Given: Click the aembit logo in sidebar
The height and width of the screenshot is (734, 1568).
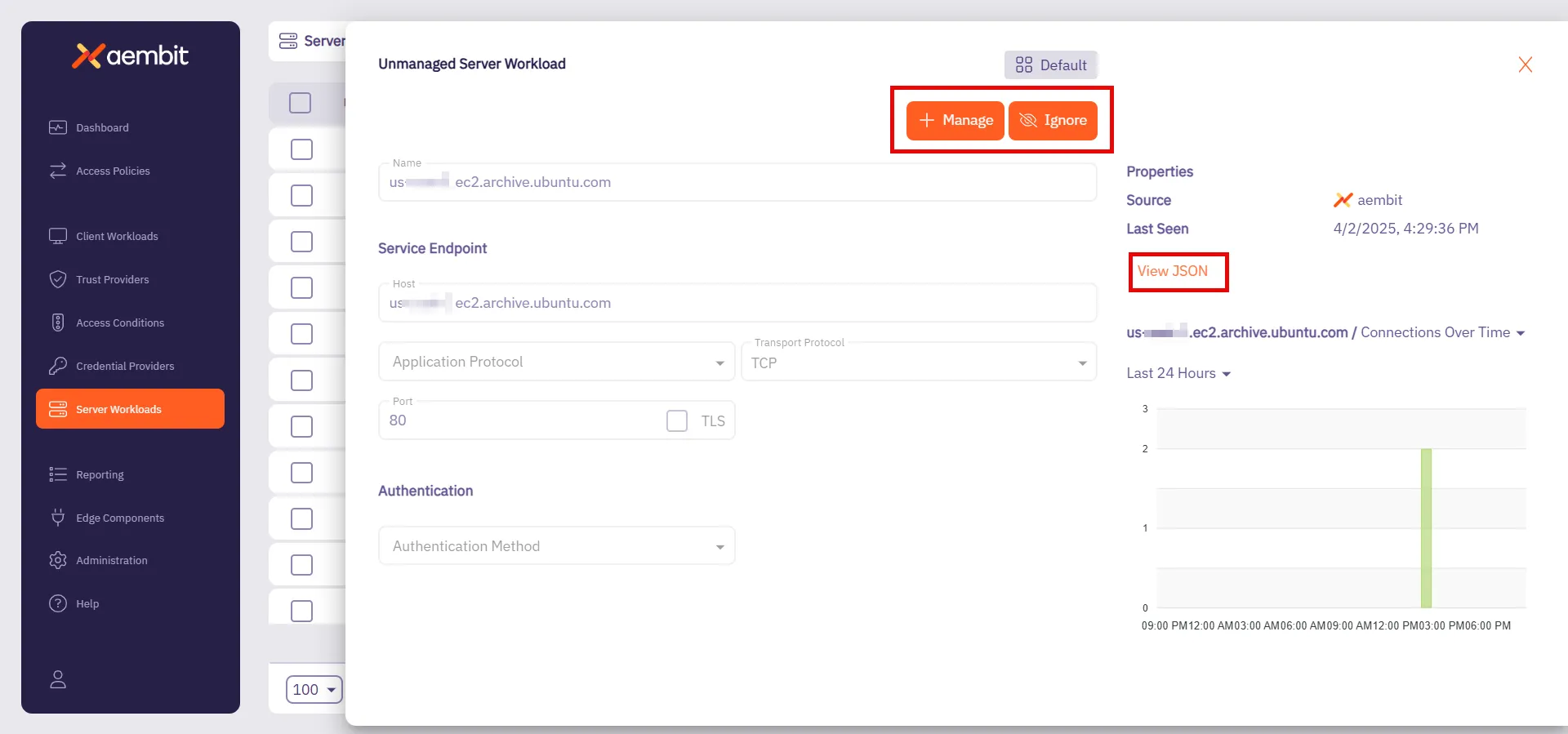Looking at the screenshot, I should click(131, 56).
